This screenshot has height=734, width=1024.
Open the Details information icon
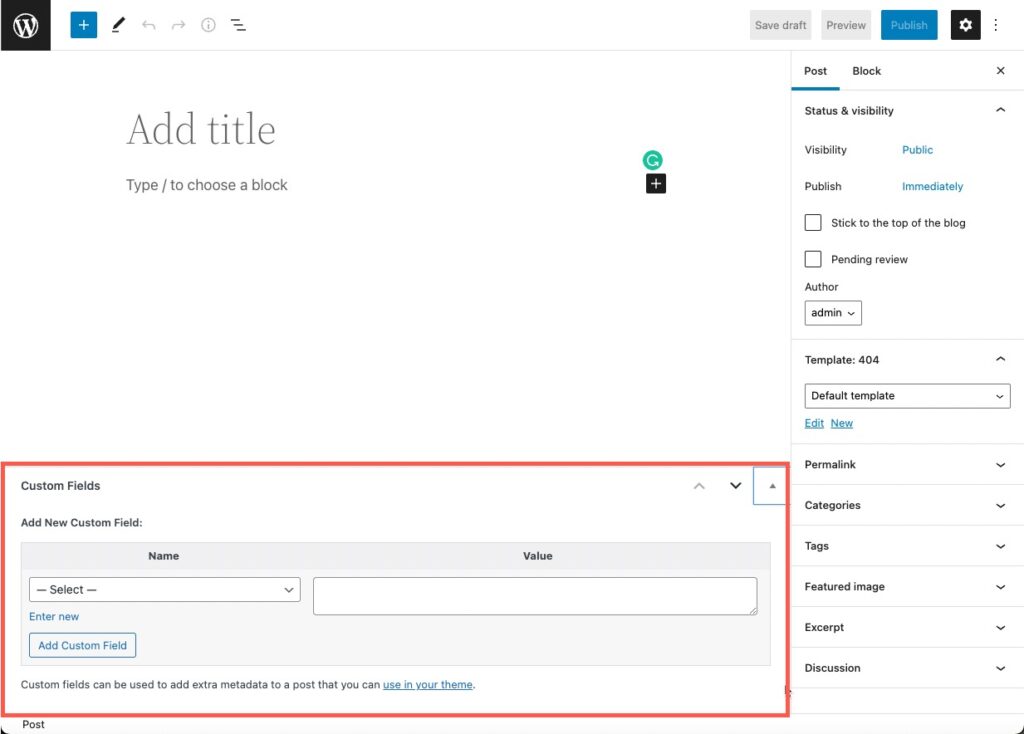(208, 24)
